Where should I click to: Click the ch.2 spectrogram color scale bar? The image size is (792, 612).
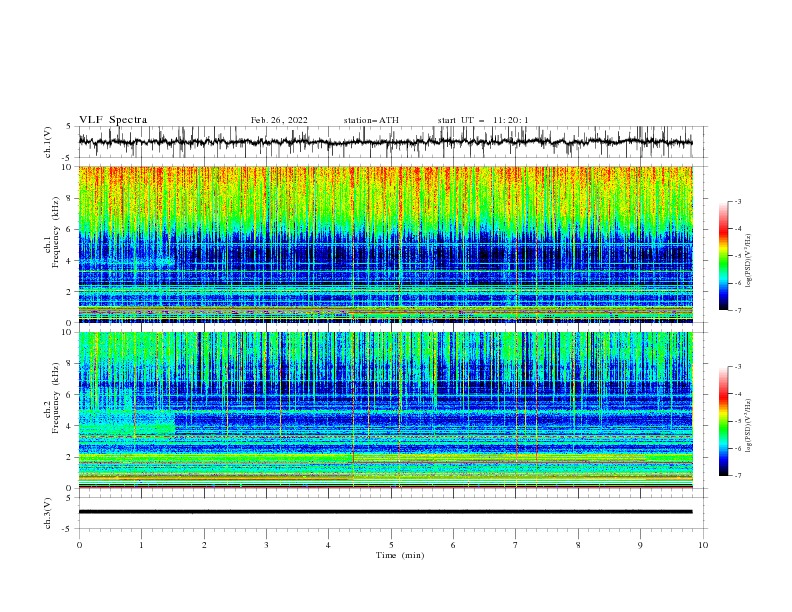[x=723, y=421]
